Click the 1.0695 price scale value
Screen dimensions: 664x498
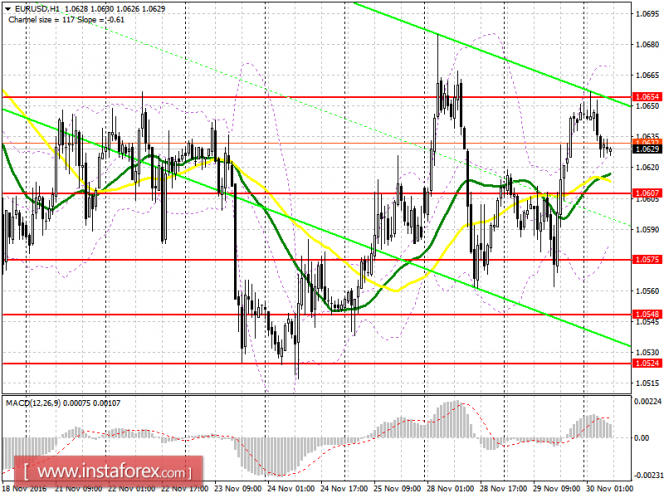pos(647,14)
